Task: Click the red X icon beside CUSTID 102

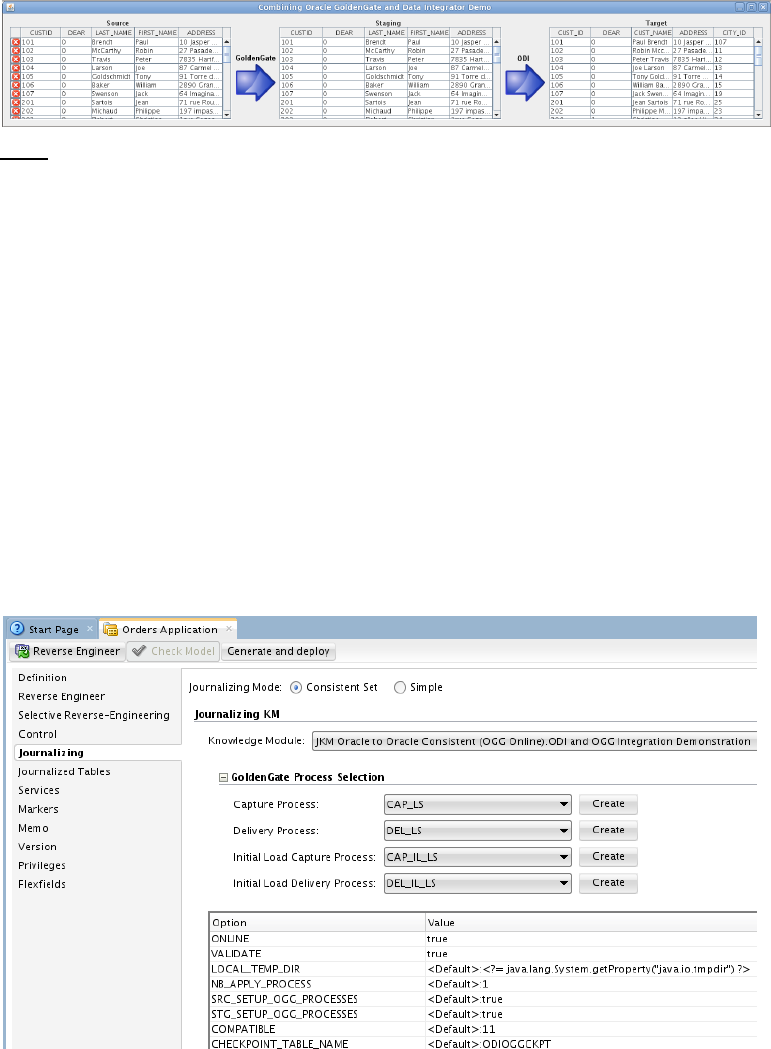Action: tap(16, 51)
